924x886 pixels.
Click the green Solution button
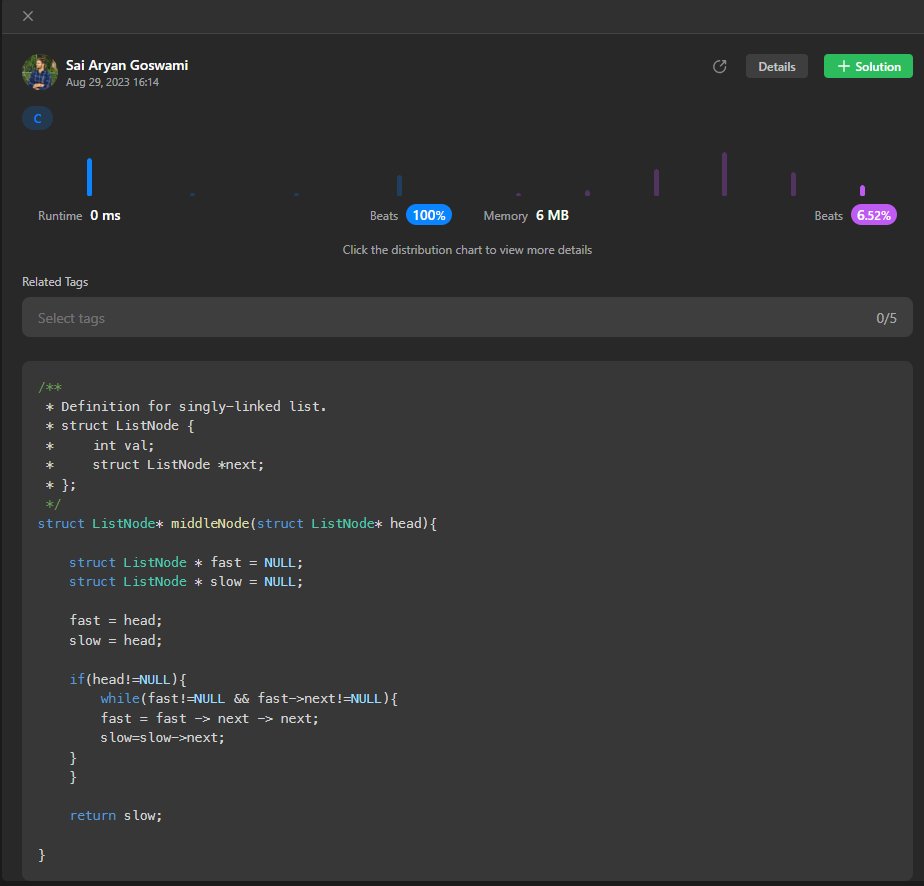[868, 66]
